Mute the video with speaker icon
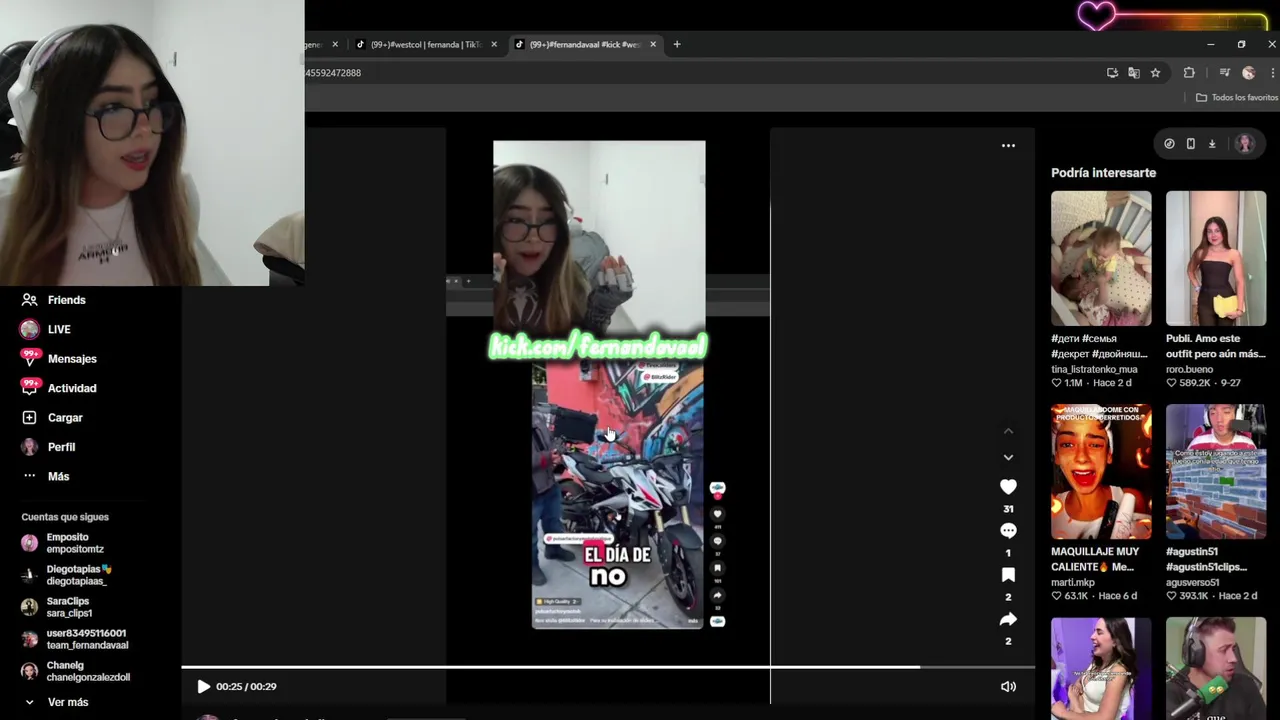 coord(1008,687)
